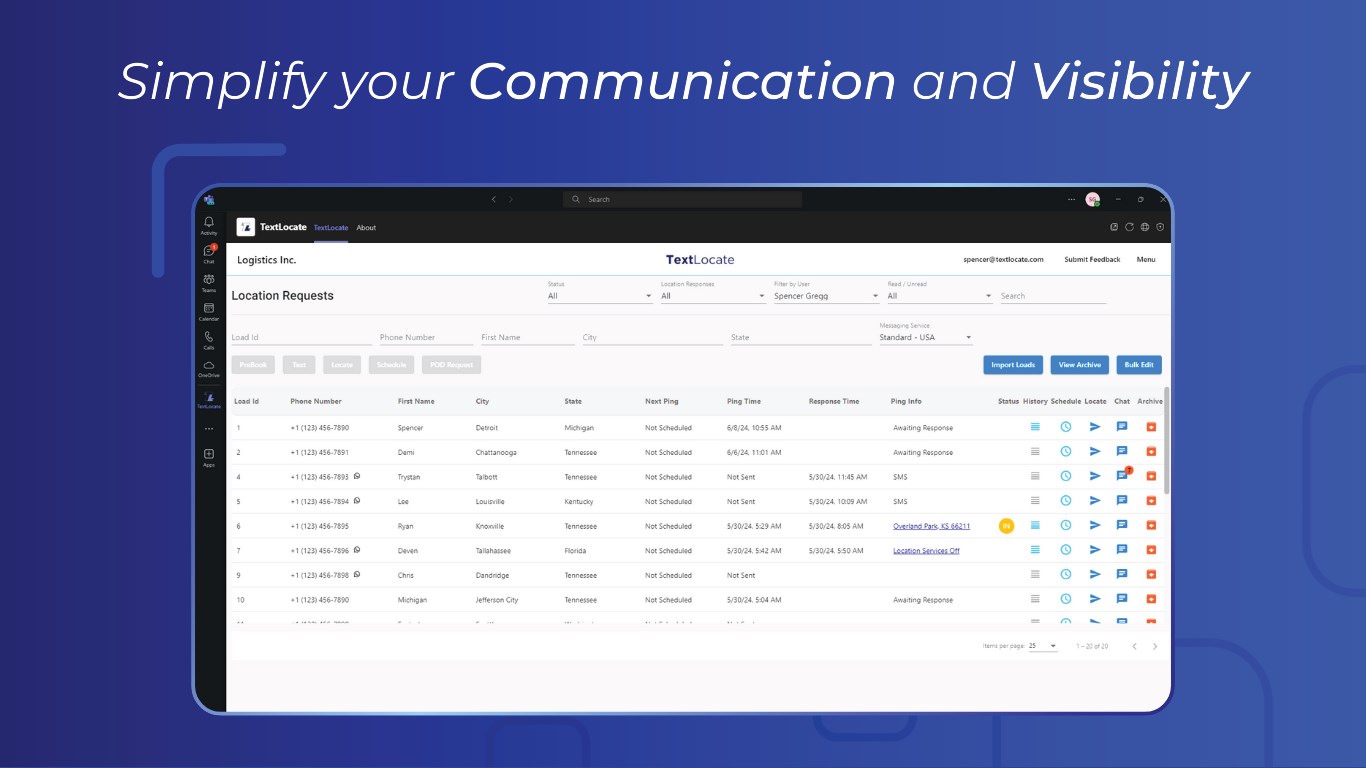The image size is (1366, 768).
Task: Click the Bulk Edit button
Action: [1139, 365]
